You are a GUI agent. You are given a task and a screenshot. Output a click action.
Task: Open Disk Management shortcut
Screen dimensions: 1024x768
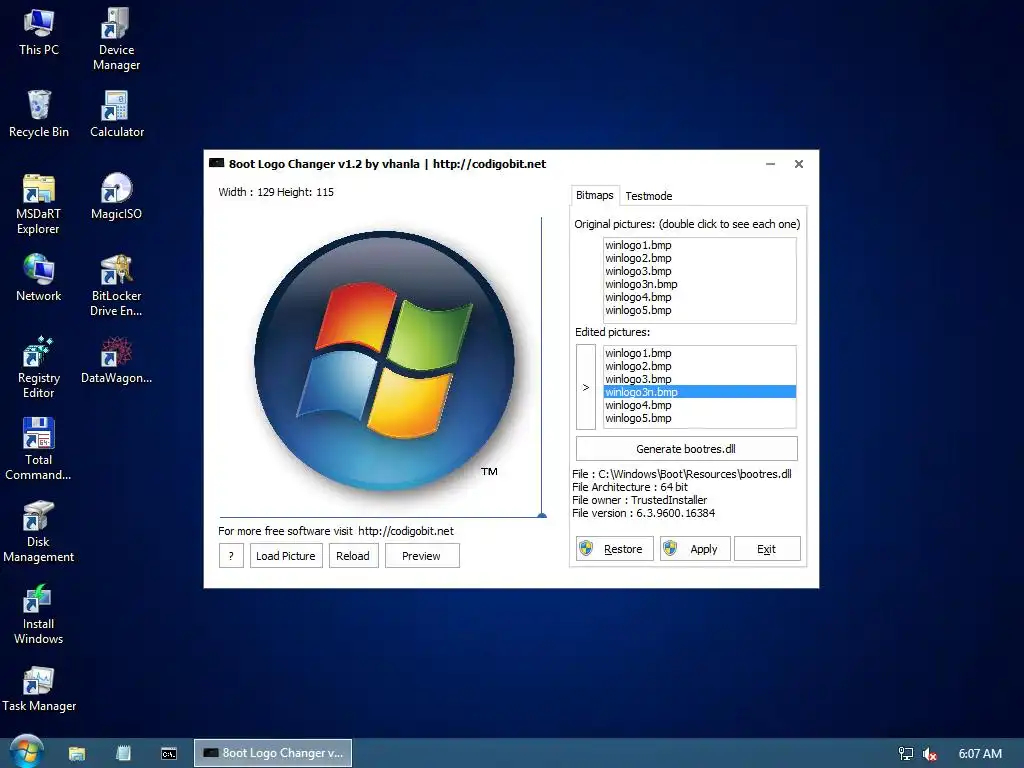tap(39, 532)
